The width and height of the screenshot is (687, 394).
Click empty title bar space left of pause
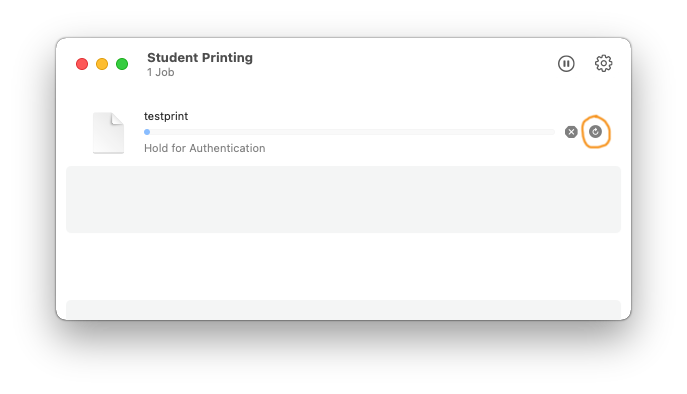[405, 64]
